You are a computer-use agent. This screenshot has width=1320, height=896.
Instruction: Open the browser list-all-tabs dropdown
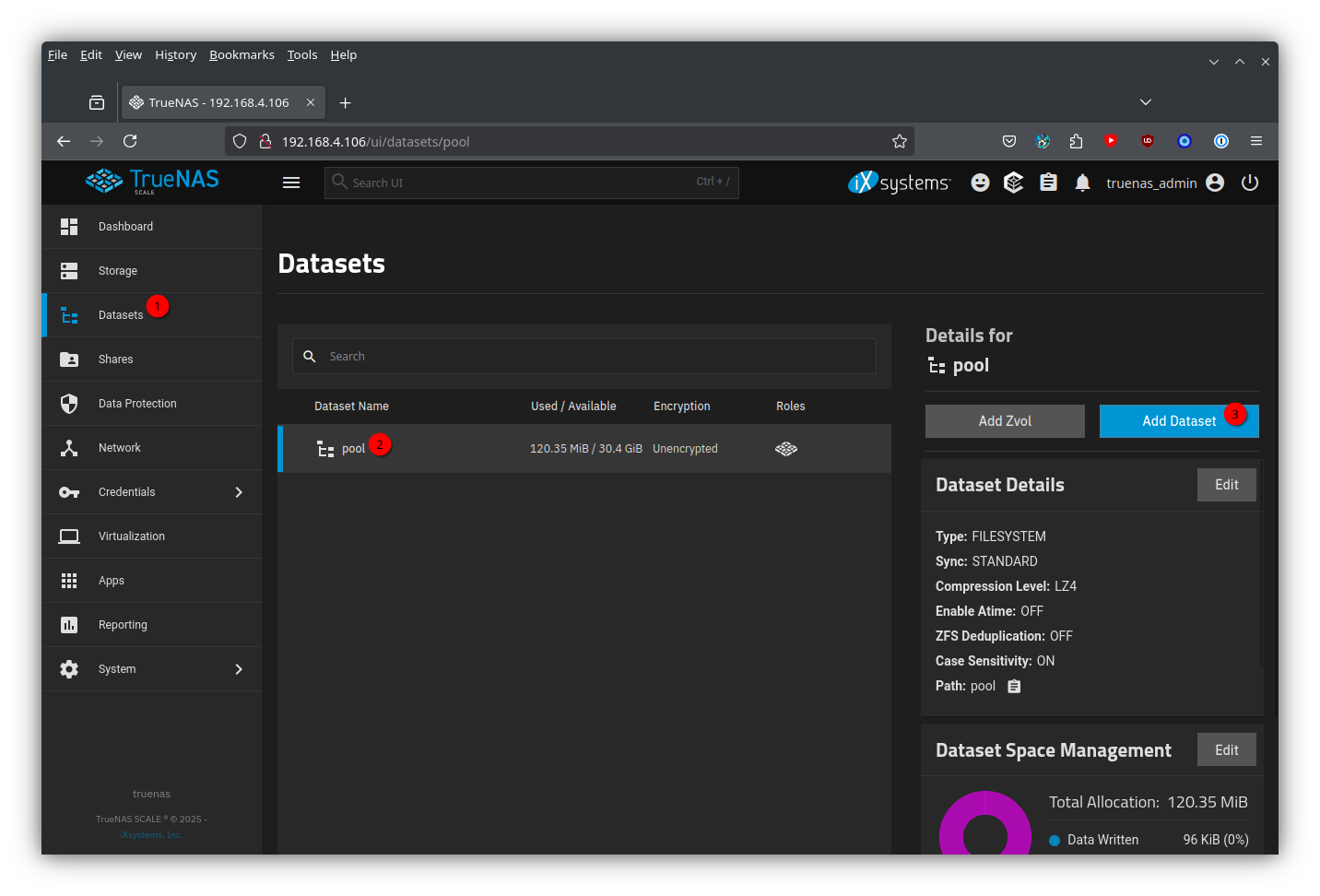coord(1145,102)
